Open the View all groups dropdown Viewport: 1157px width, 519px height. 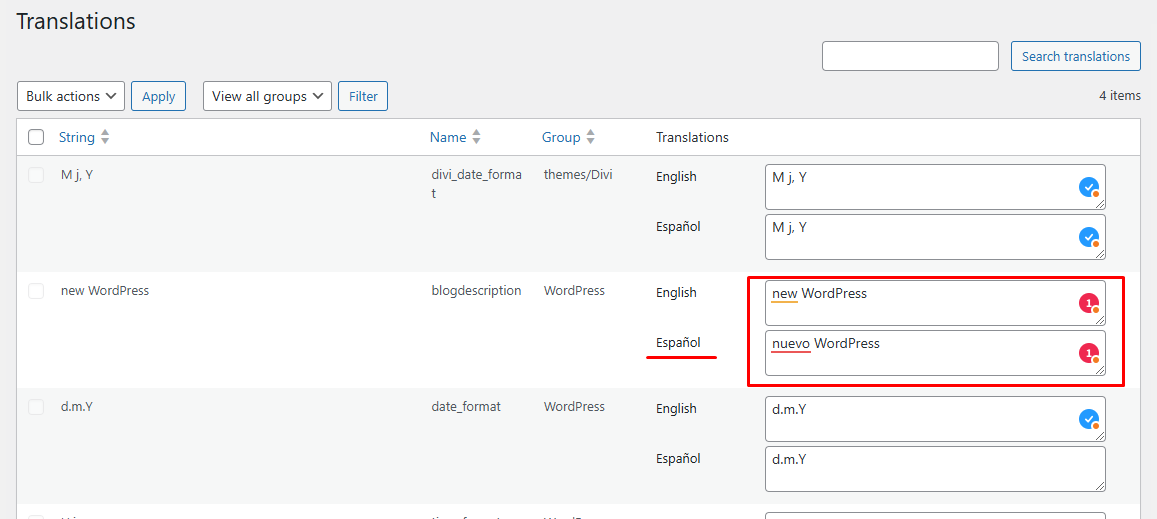[x=267, y=96]
